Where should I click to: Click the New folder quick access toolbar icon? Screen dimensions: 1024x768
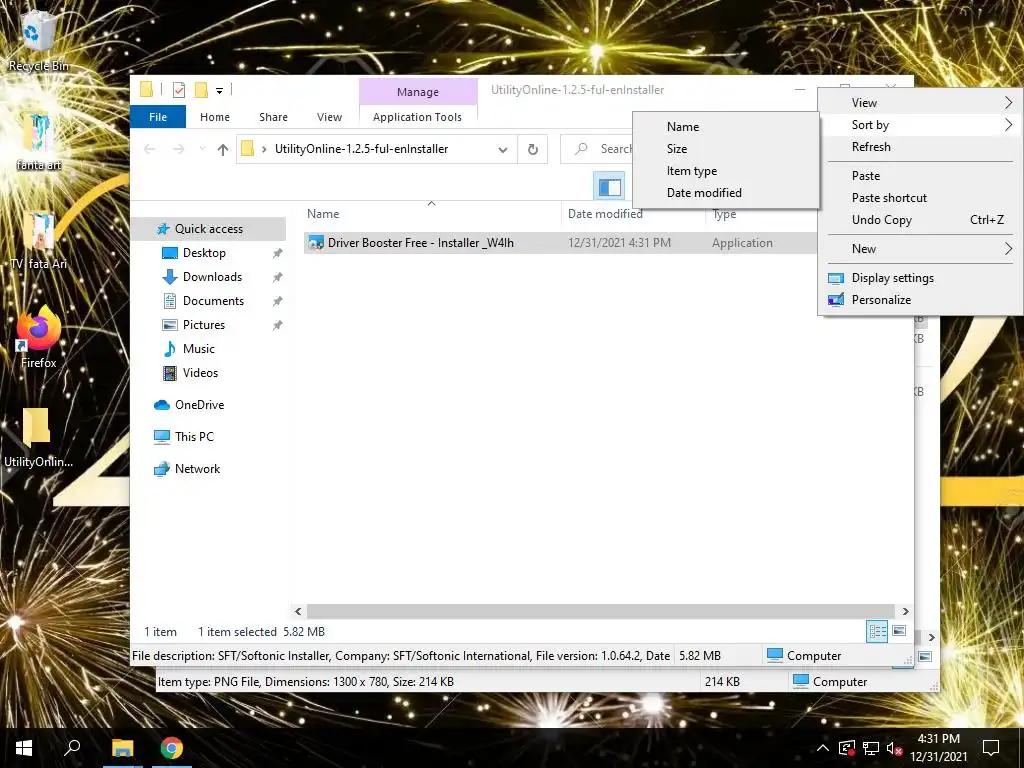tap(201, 90)
